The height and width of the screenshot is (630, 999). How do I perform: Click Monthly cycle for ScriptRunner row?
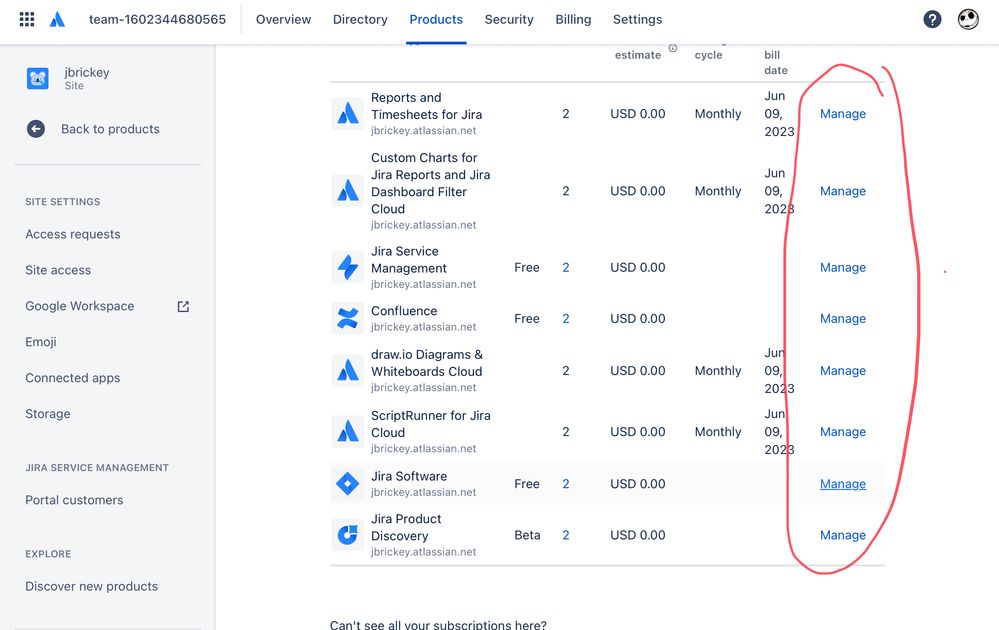pyautogui.click(x=718, y=432)
